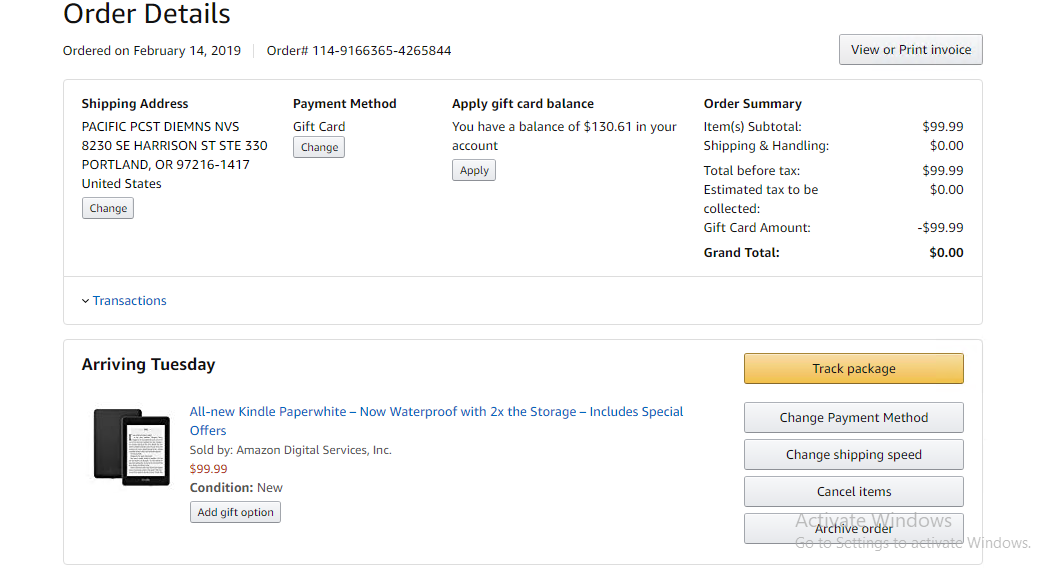
Task: Click the Kindle's $99.99 price below seller
Action: (x=209, y=469)
